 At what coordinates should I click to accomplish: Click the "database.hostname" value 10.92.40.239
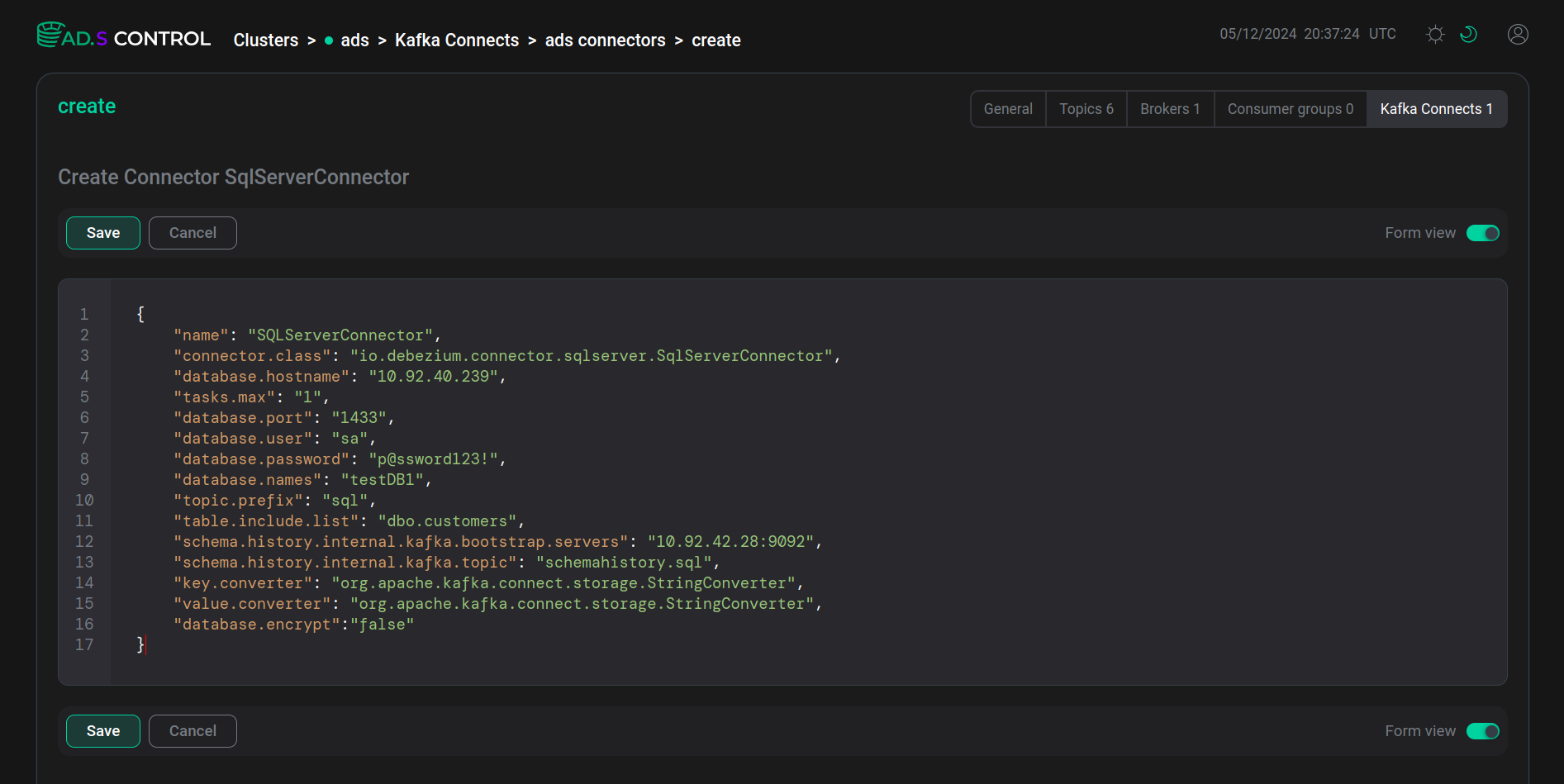[x=433, y=377]
